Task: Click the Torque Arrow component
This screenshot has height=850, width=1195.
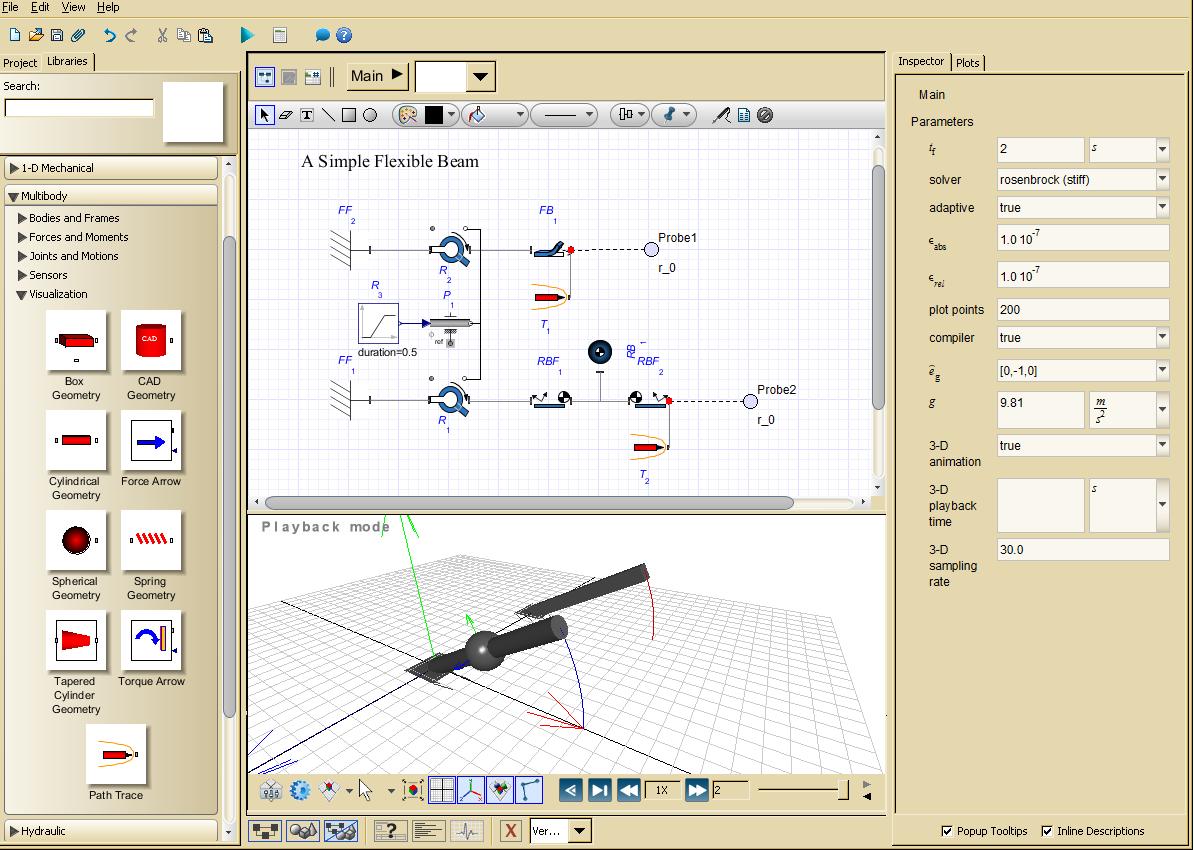Action: [151, 641]
